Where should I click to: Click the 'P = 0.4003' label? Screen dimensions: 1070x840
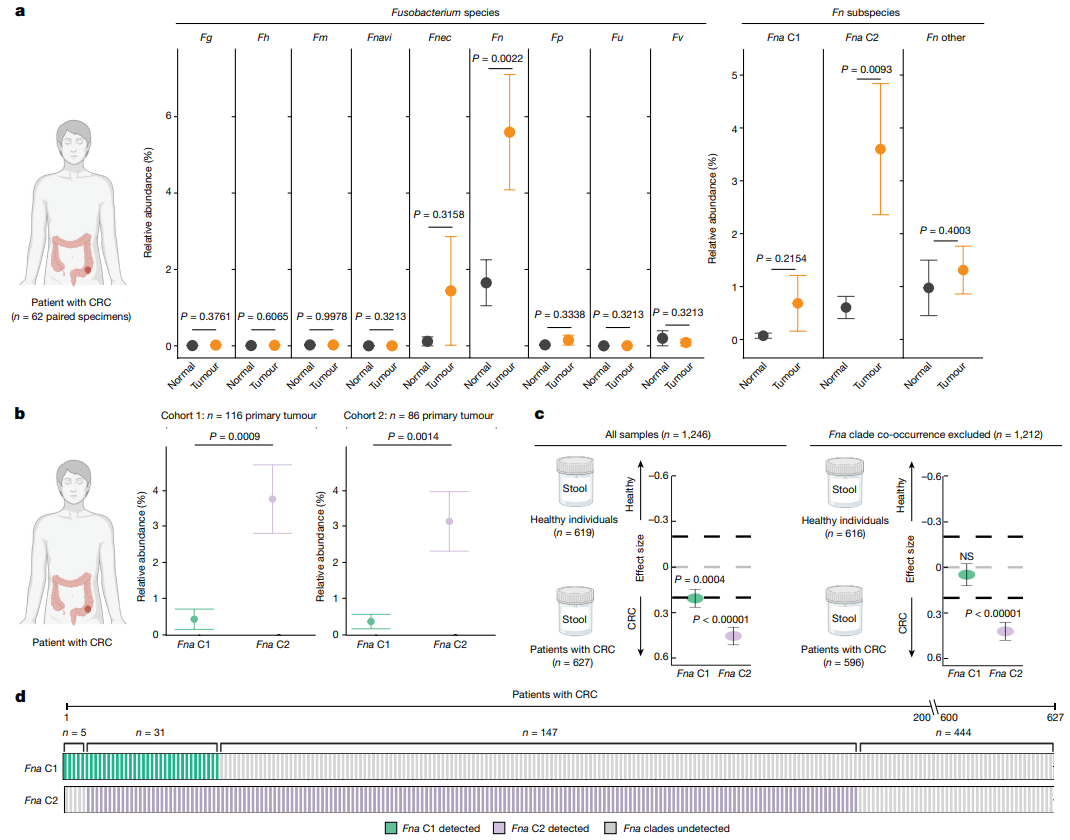[945, 231]
